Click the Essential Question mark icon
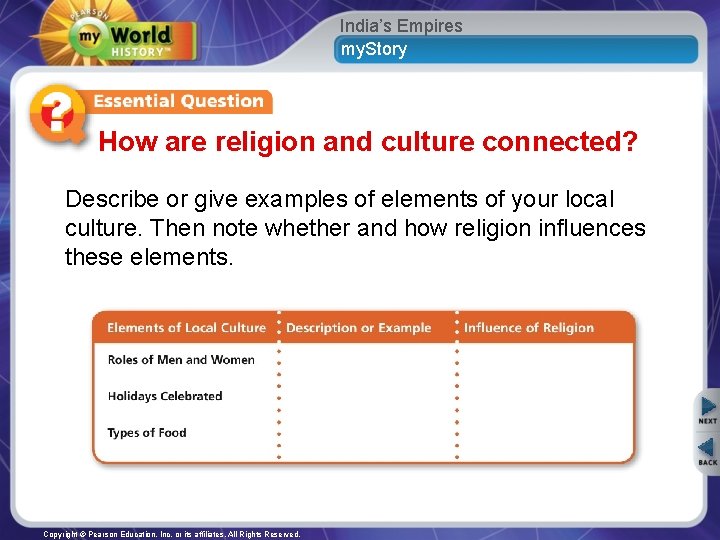 (57, 113)
